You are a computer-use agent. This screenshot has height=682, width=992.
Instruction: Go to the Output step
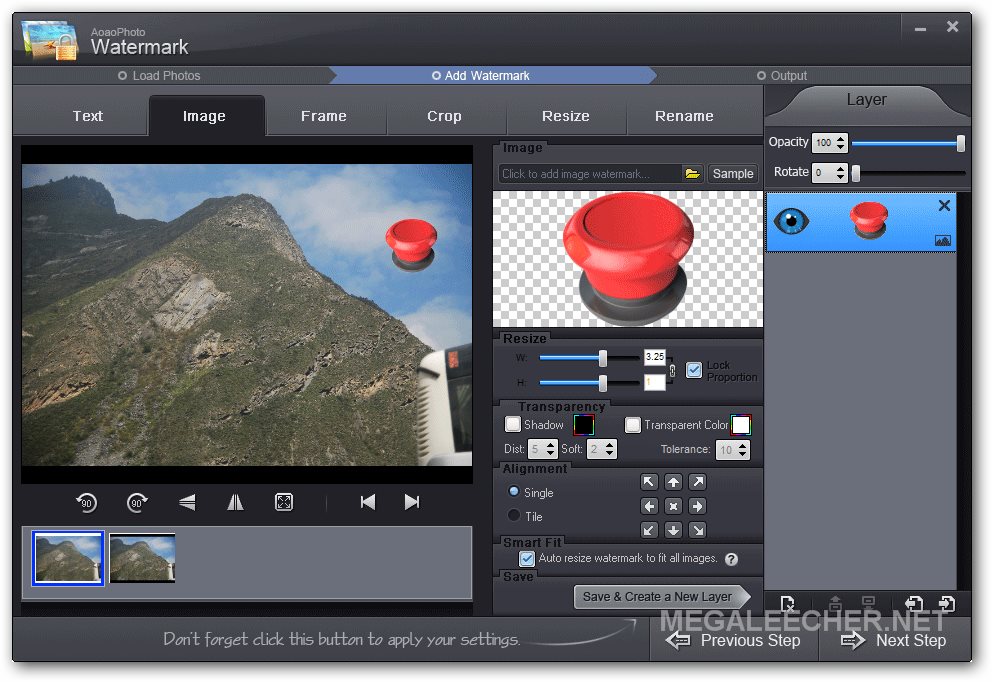782,76
